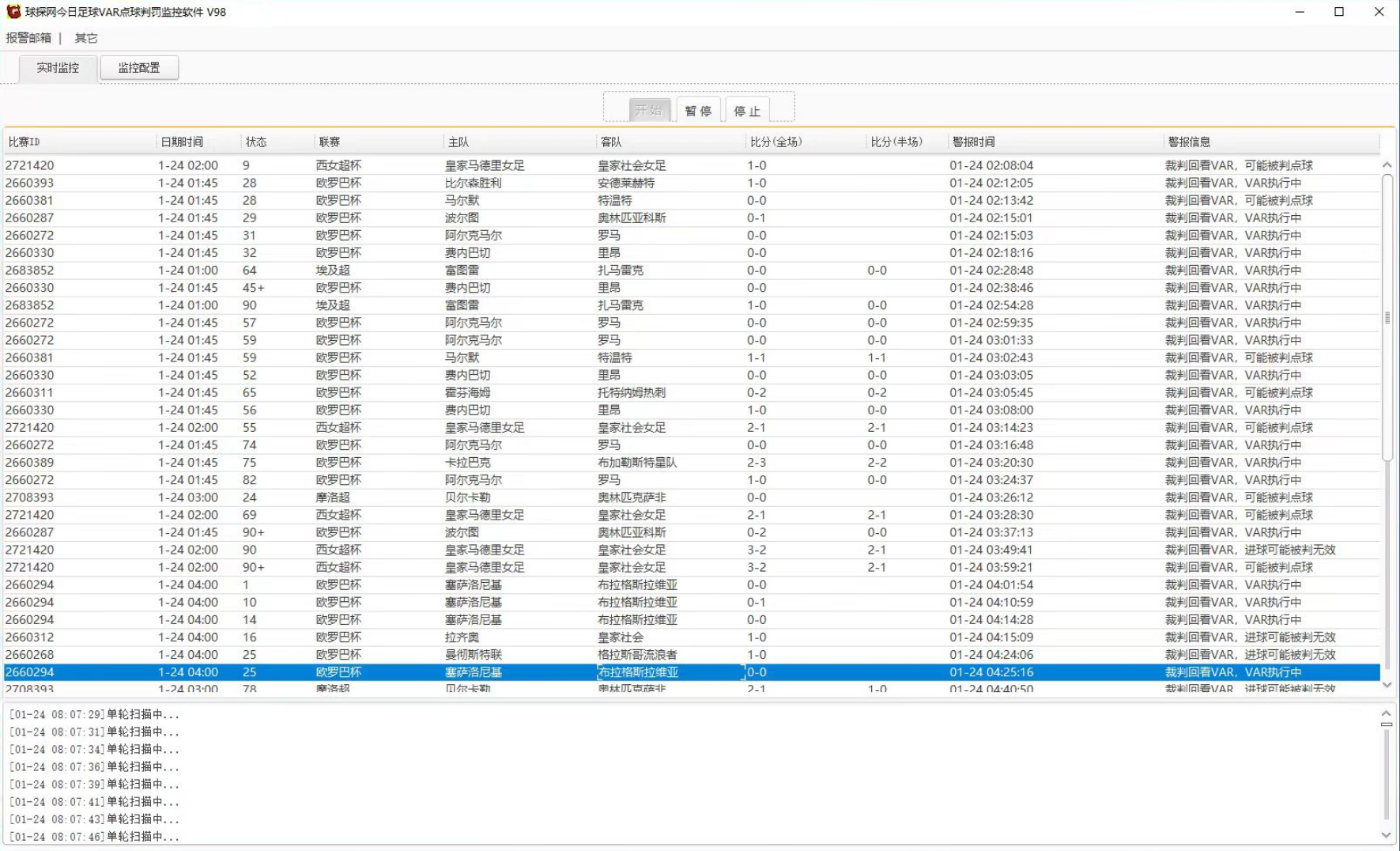Click alert info in 04:15:09 row
The height and width of the screenshot is (851, 1400).
1250,637
